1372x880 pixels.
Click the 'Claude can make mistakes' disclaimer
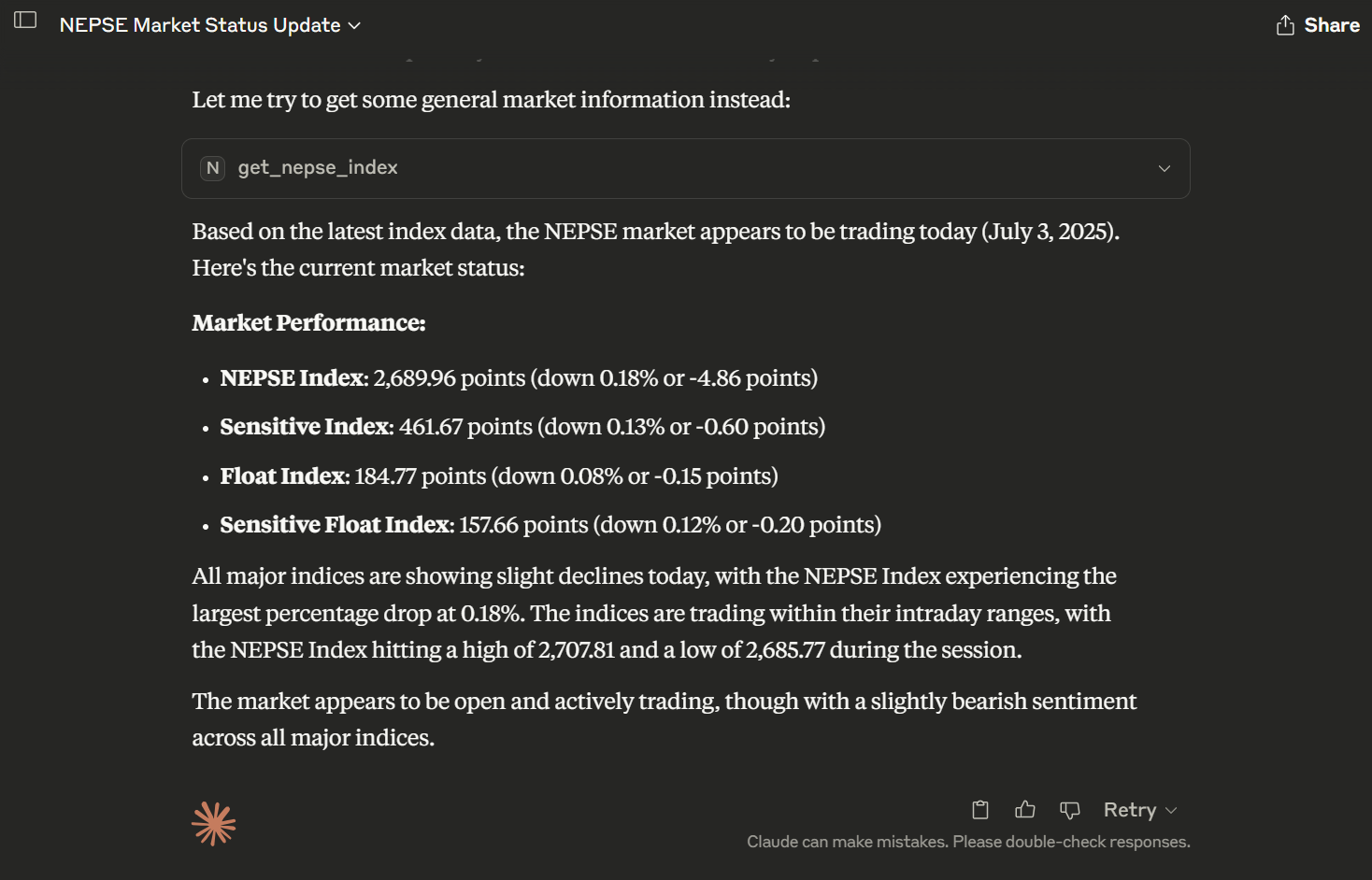[967, 842]
